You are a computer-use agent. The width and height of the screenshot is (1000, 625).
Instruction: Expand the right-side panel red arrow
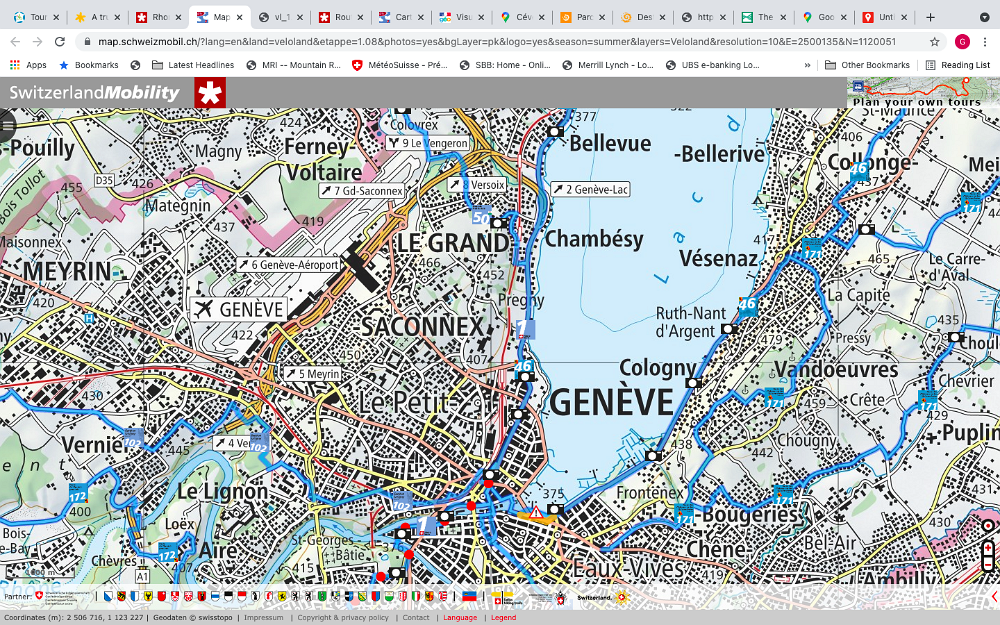pos(994,597)
